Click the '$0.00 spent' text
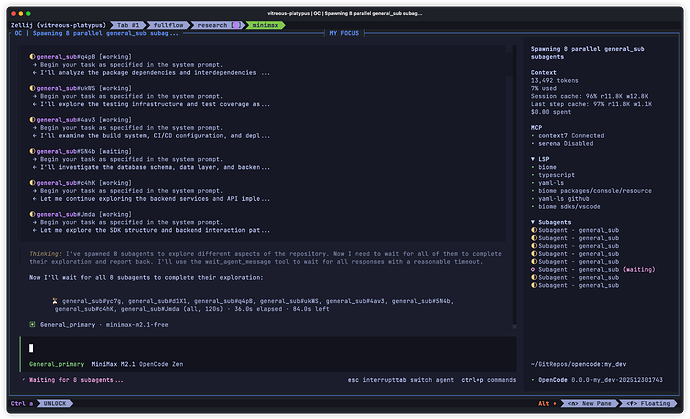Screen dimensions: 690x419 551,112
